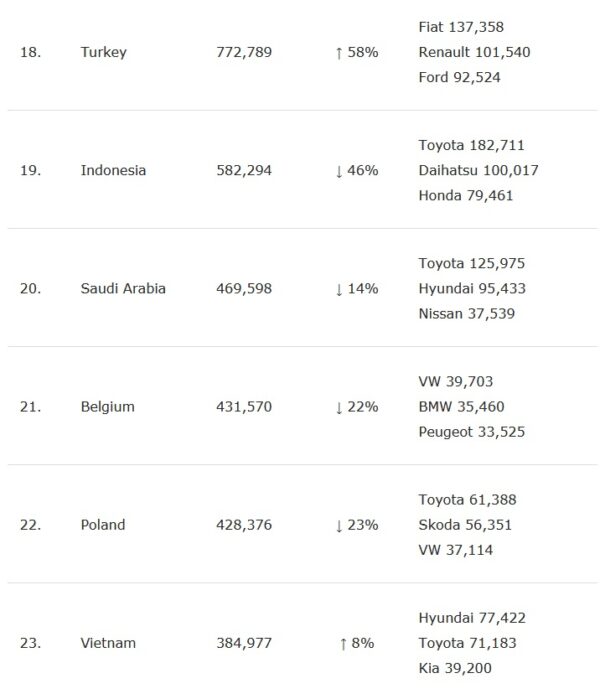Image resolution: width=600 pixels, height=699 pixels.
Task: Select the Daihatsu 100,017 brand entry
Action: click(478, 170)
